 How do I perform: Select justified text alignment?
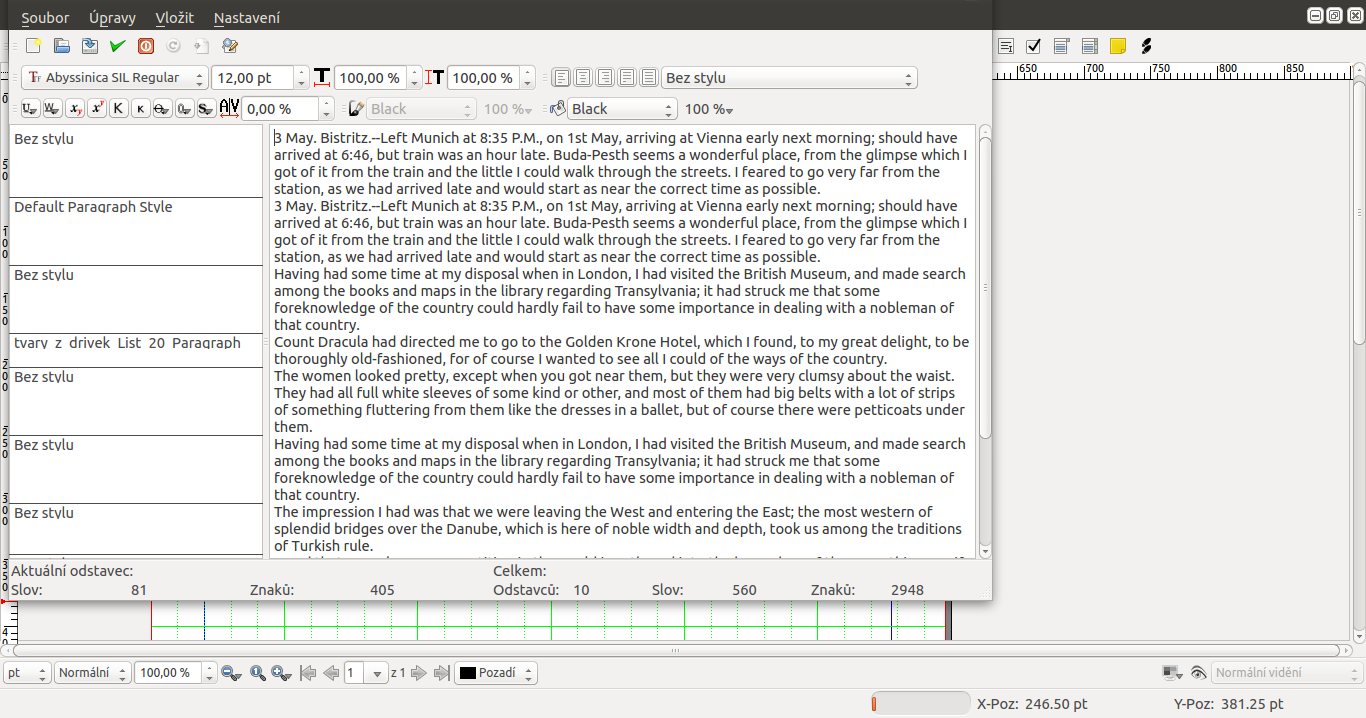[x=627, y=77]
